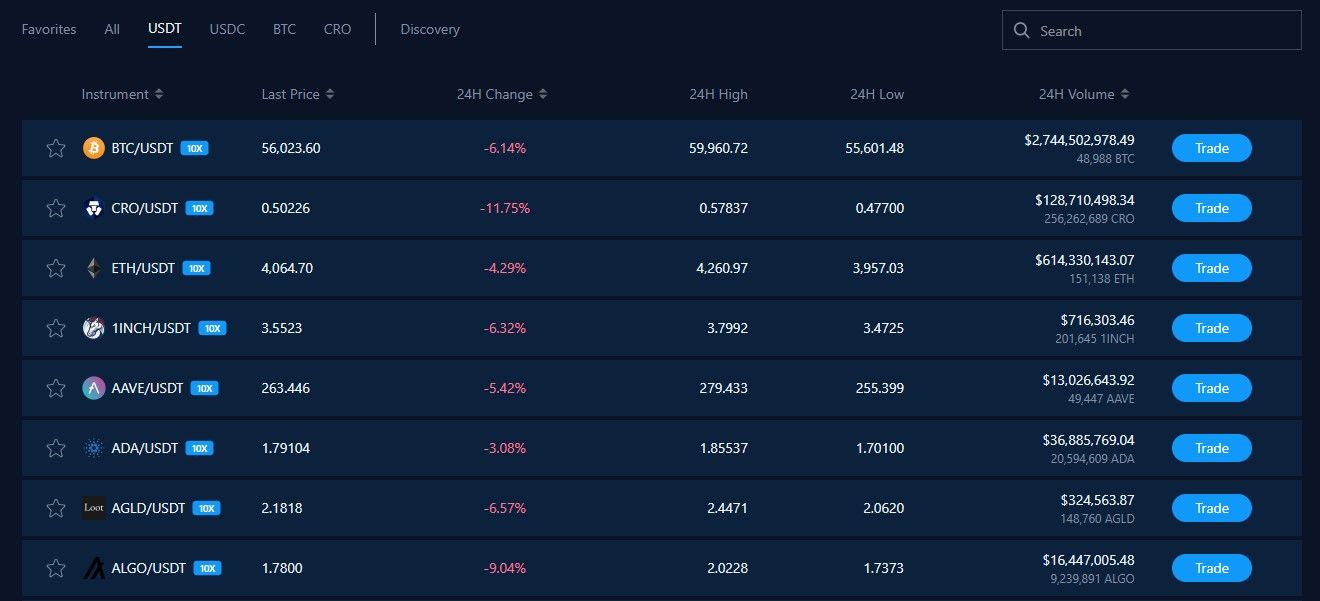
Task: Toggle the ALGO/USDT favorite star
Action: click(x=56, y=568)
